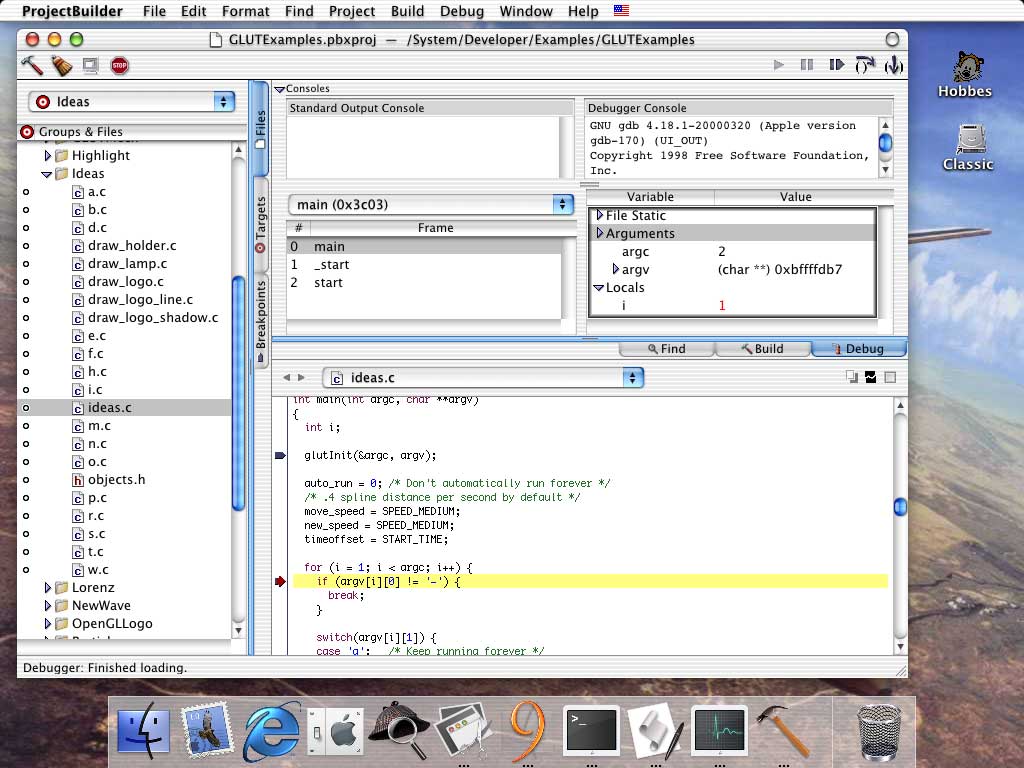Toggle target membership circle for draw_lamp.c
The width and height of the screenshot is (1024, 768).
[26, 264]
